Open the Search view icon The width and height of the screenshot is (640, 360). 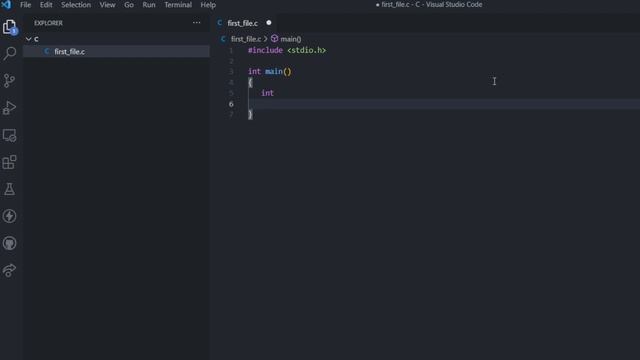(9, 53)
